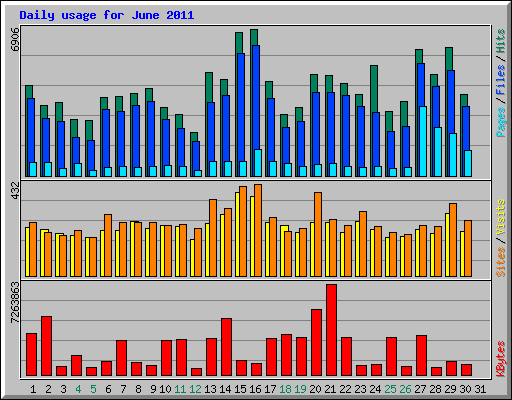Screen dimensions: 512x400
Task: Click the '6906' hits axis label
Action: pos(15,40)
